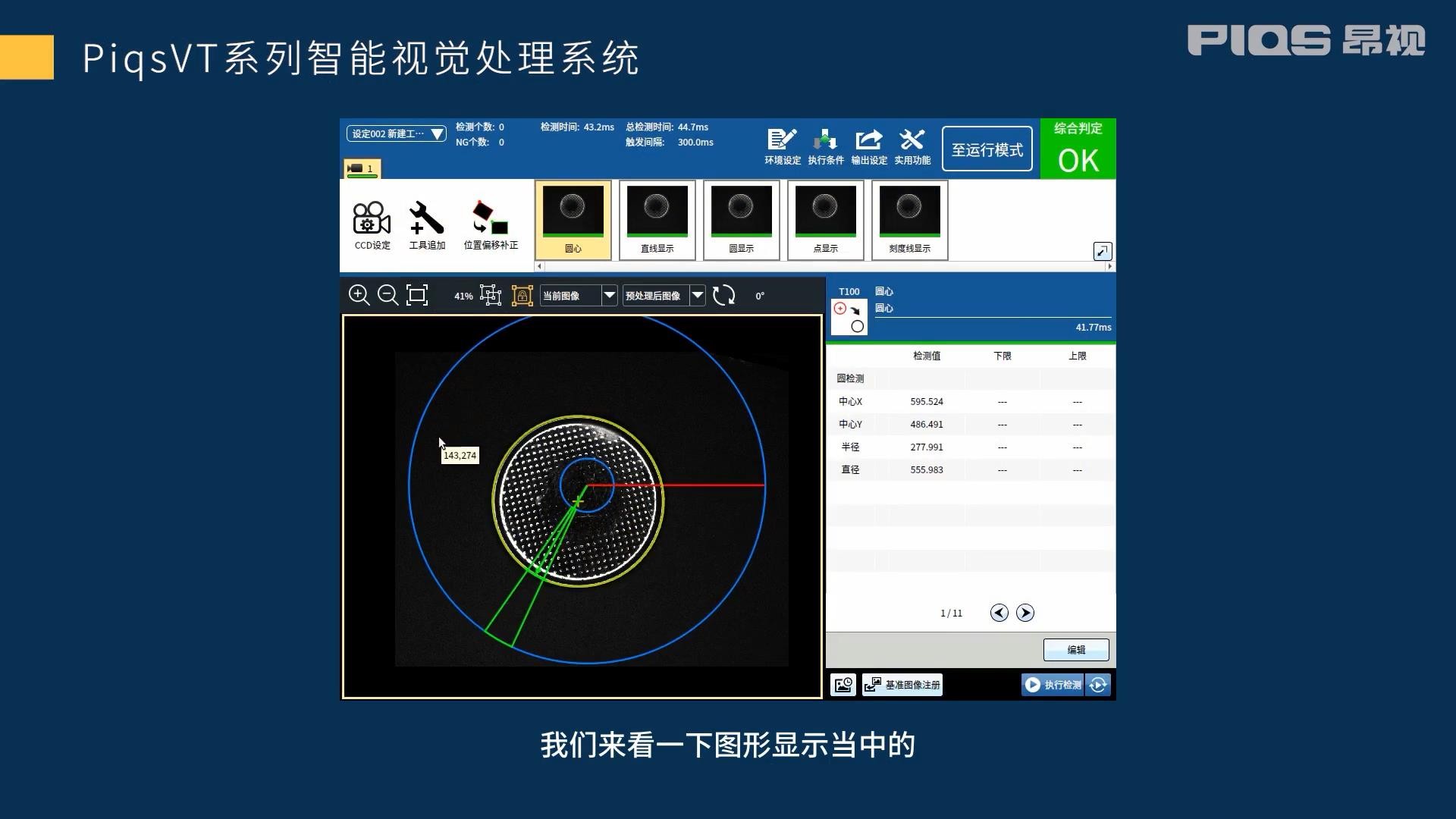Click the 执行检测 run button
The image size is (1456, 819).
click(1053, 685)
